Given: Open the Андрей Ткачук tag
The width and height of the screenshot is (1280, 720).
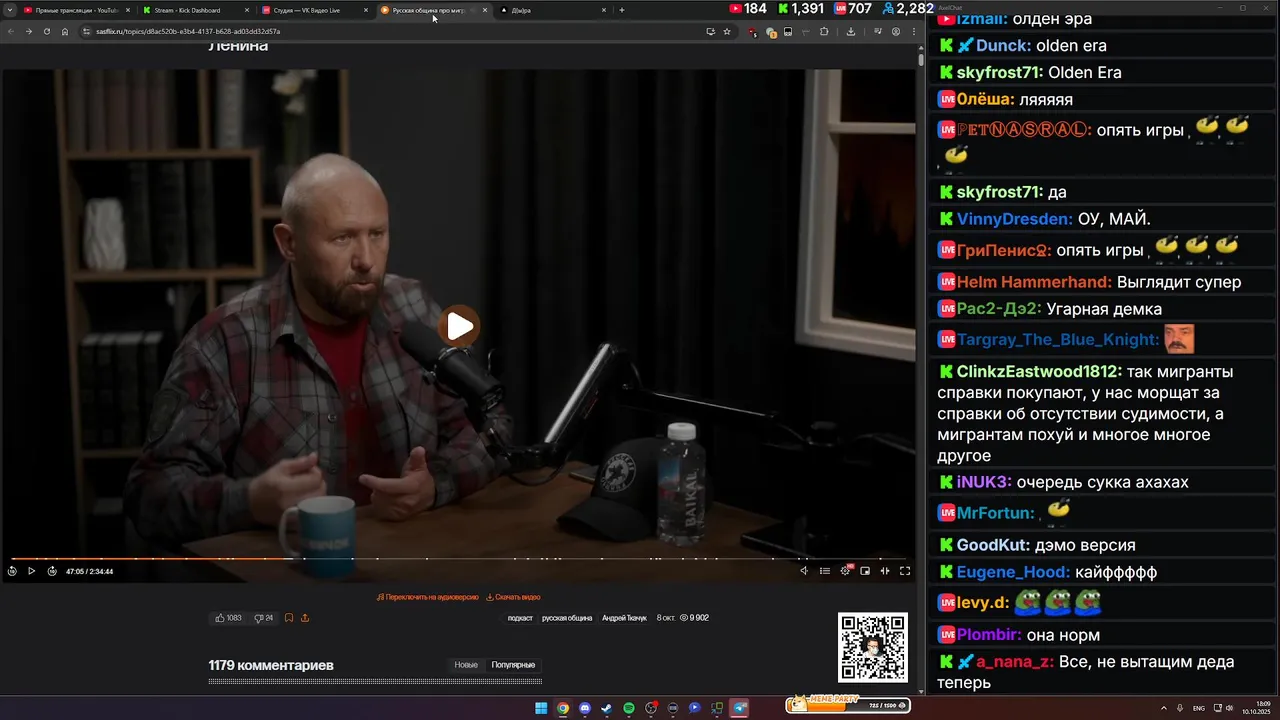Looking at the screenshot, I should pyautogui.click(x=624, y=618).
